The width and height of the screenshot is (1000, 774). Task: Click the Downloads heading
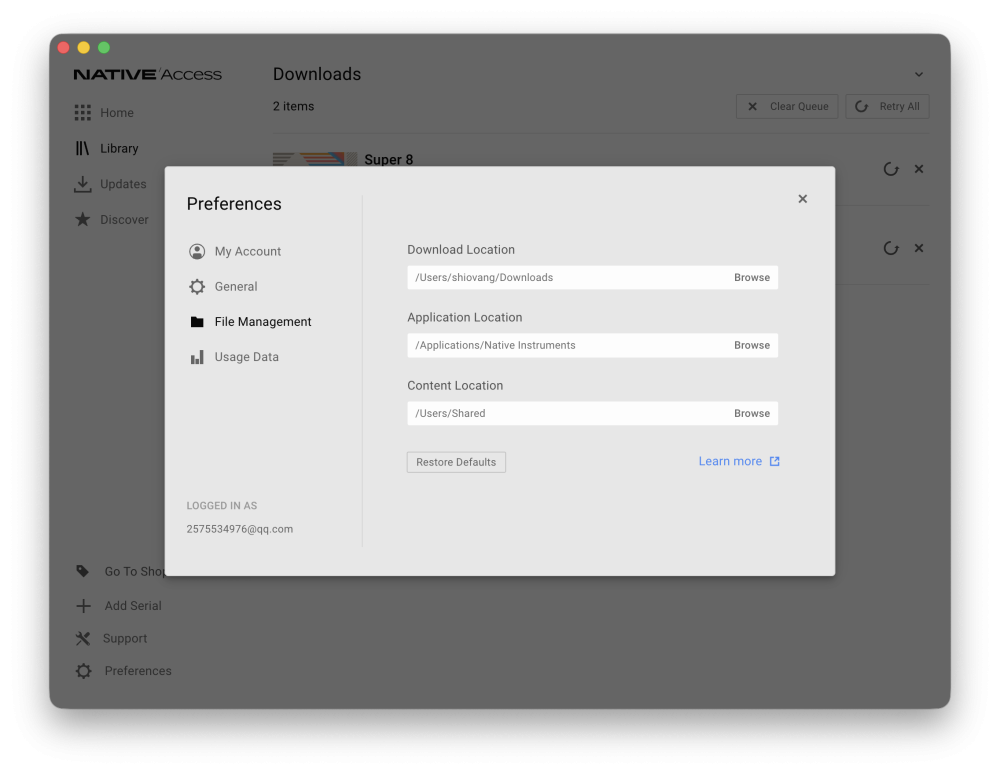point(317,74)
